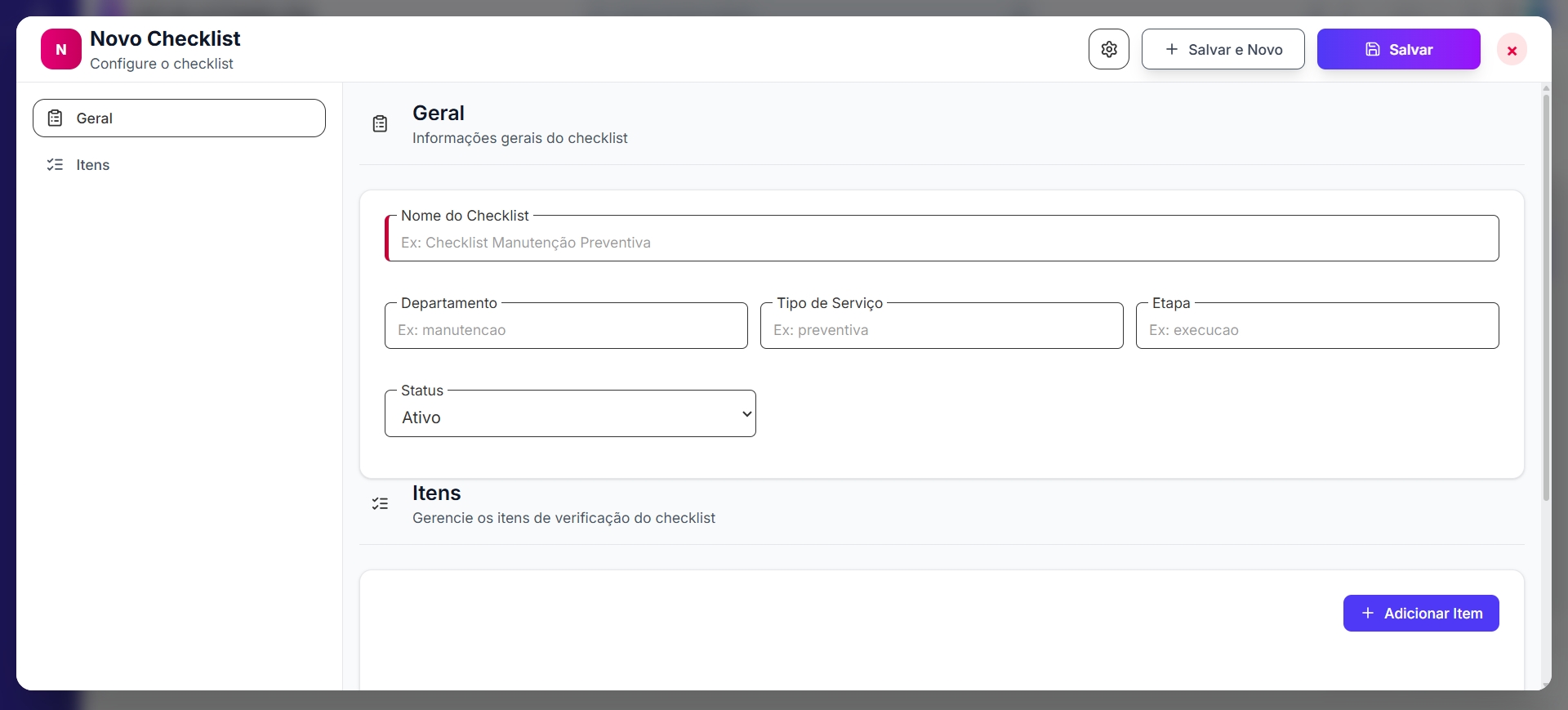Select the Geral sidebar tab
Screen dimensions: 1568x710
[179, 118]
